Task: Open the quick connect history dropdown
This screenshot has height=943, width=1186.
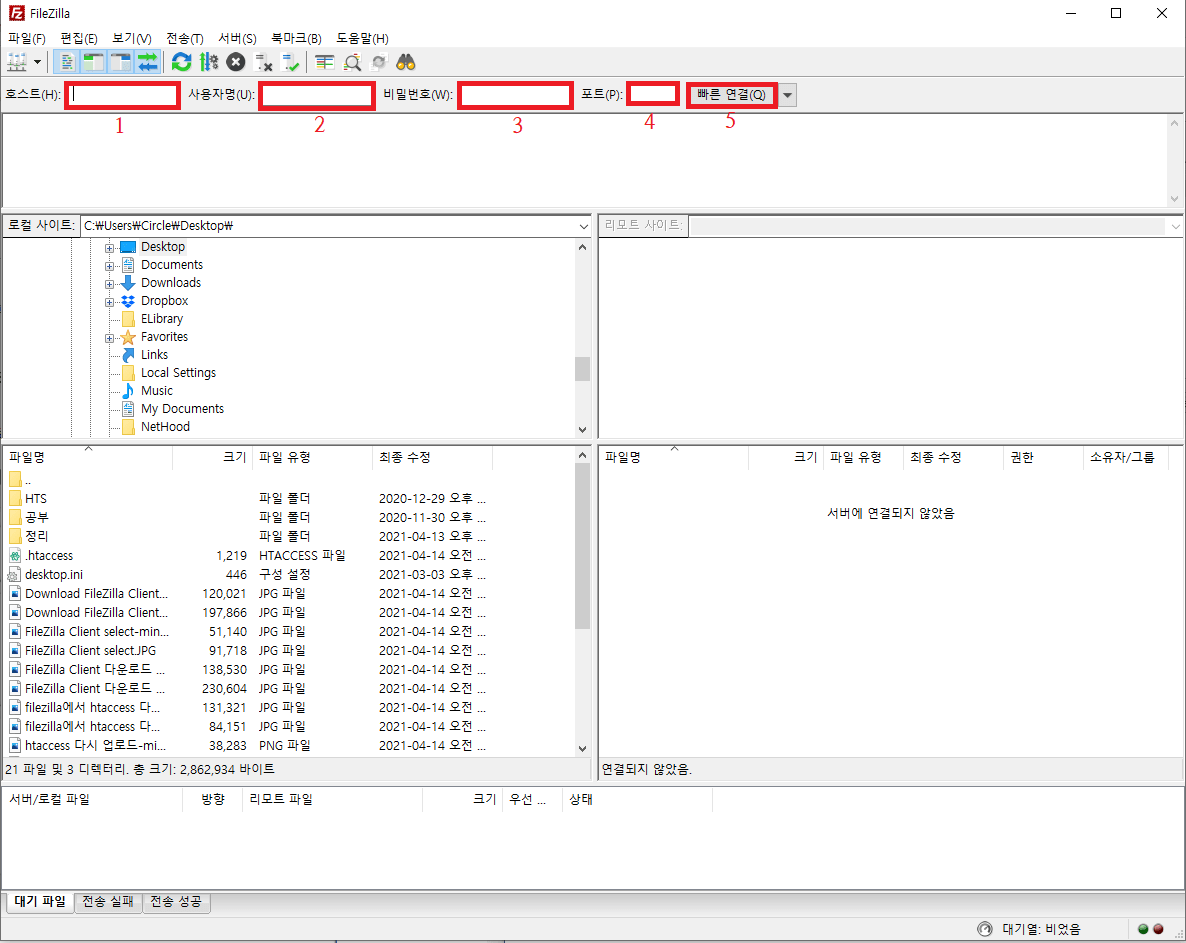Action: point(787,95)
